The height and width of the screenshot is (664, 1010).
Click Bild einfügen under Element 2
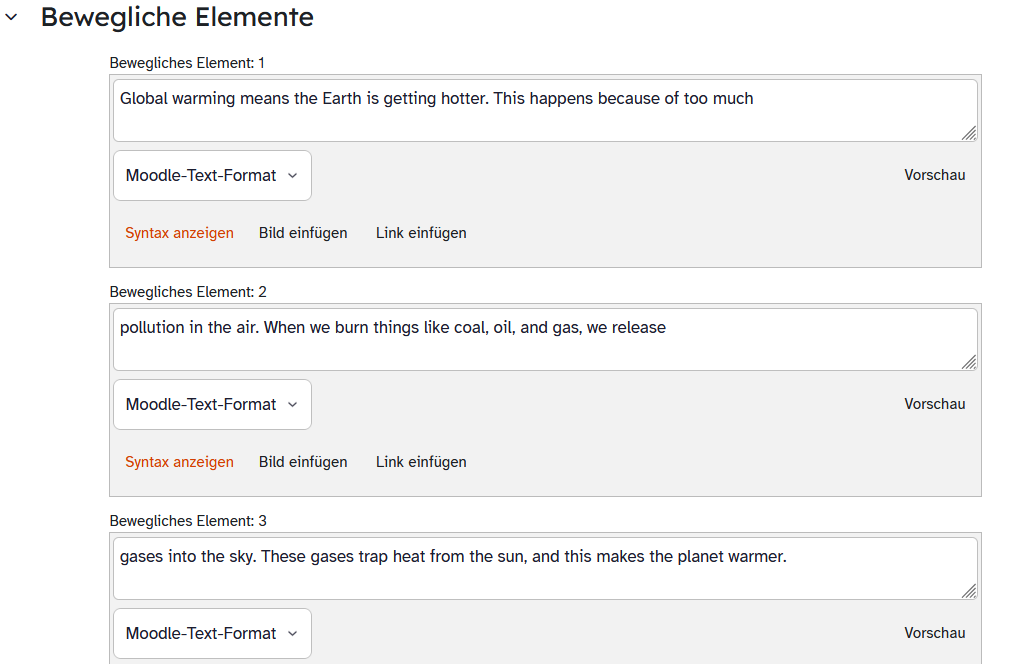pos(303,462)
